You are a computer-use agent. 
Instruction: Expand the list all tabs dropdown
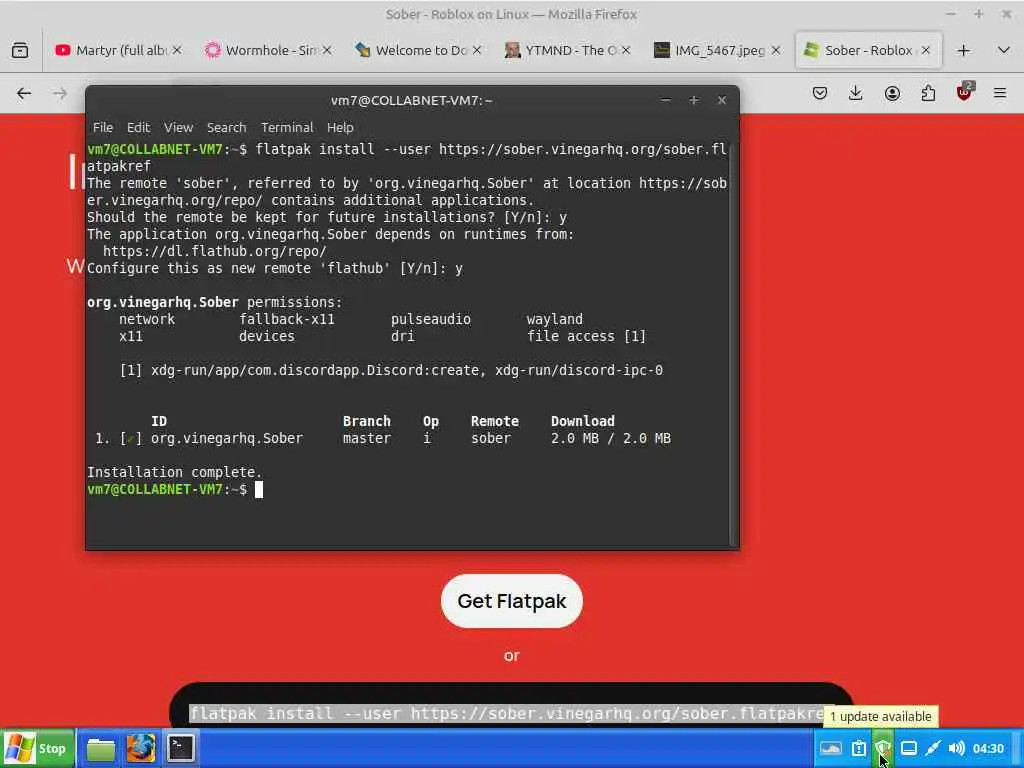pyautogui.click(x=1004, y=50)
